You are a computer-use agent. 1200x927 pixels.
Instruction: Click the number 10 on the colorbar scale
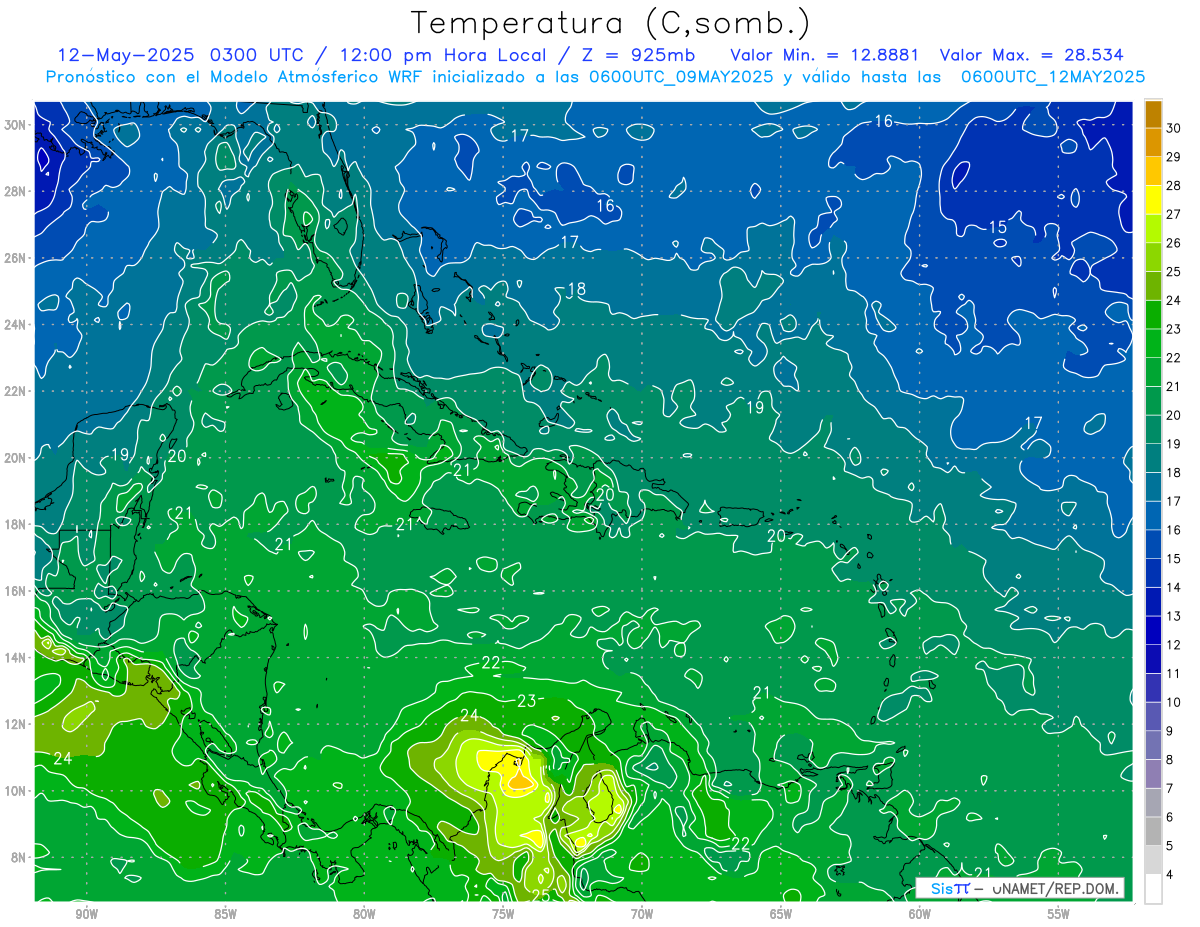[1173, 702]
